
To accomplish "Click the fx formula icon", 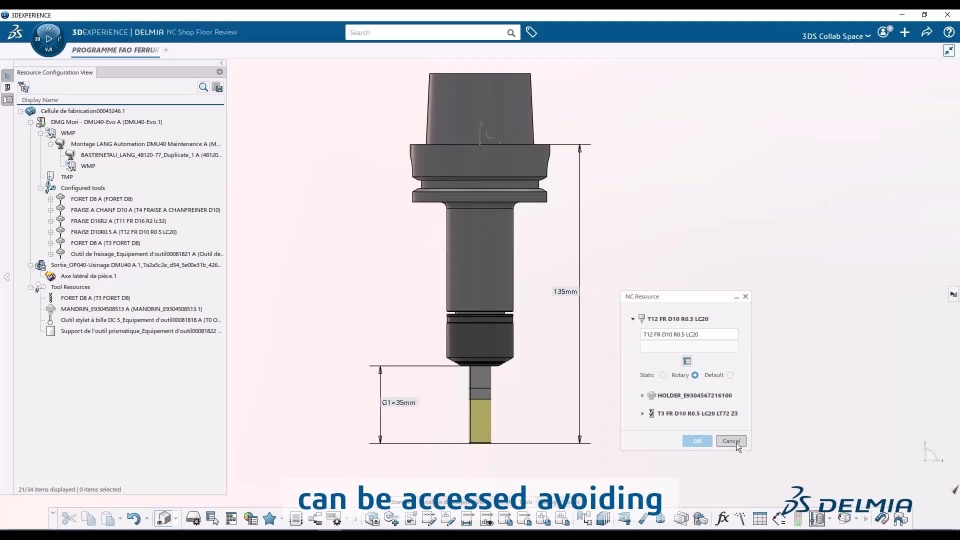I will click(x=722, y=519).
